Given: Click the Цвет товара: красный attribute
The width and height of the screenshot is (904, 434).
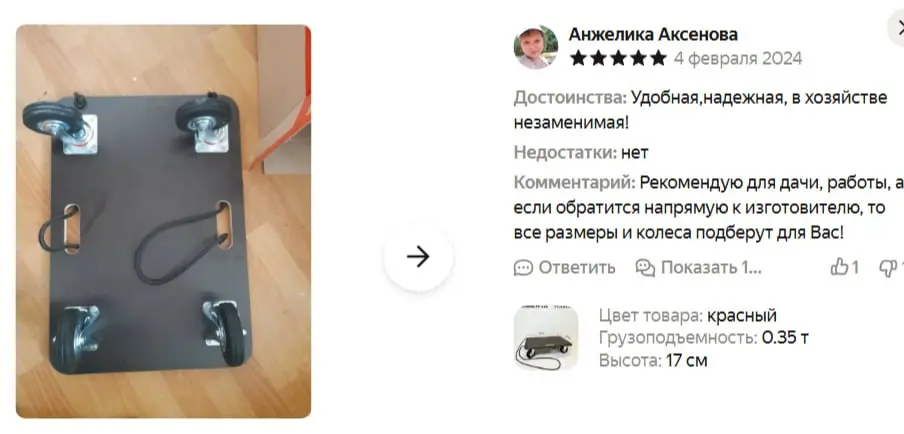Looking at the screenshot, I should coord(688,316).
